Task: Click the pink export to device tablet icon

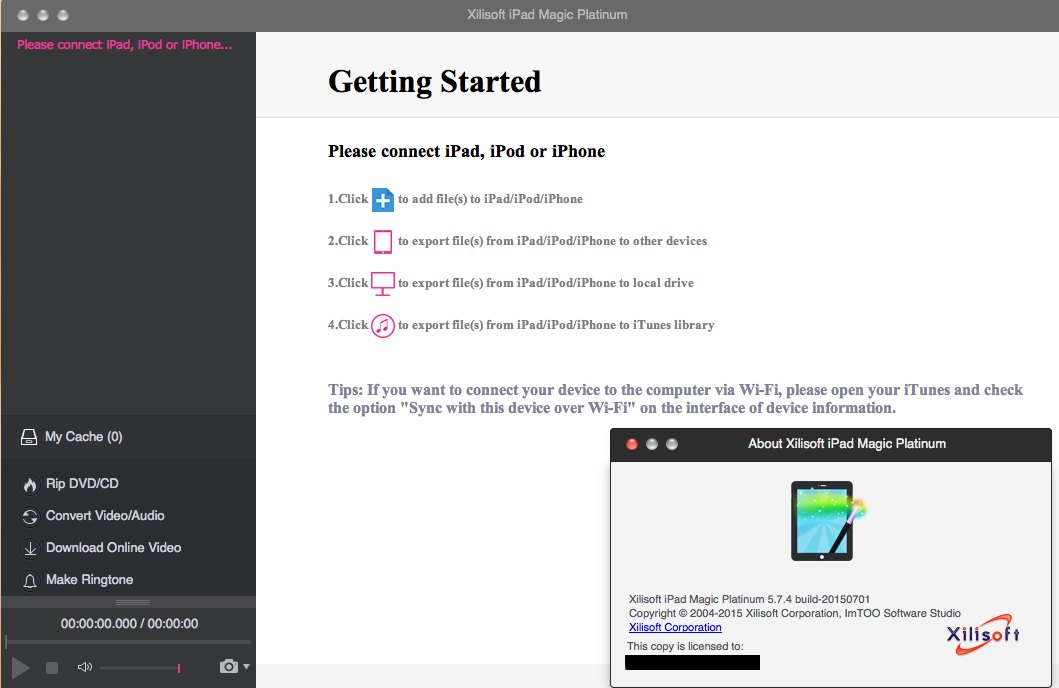Action: [x=383, y=242]
